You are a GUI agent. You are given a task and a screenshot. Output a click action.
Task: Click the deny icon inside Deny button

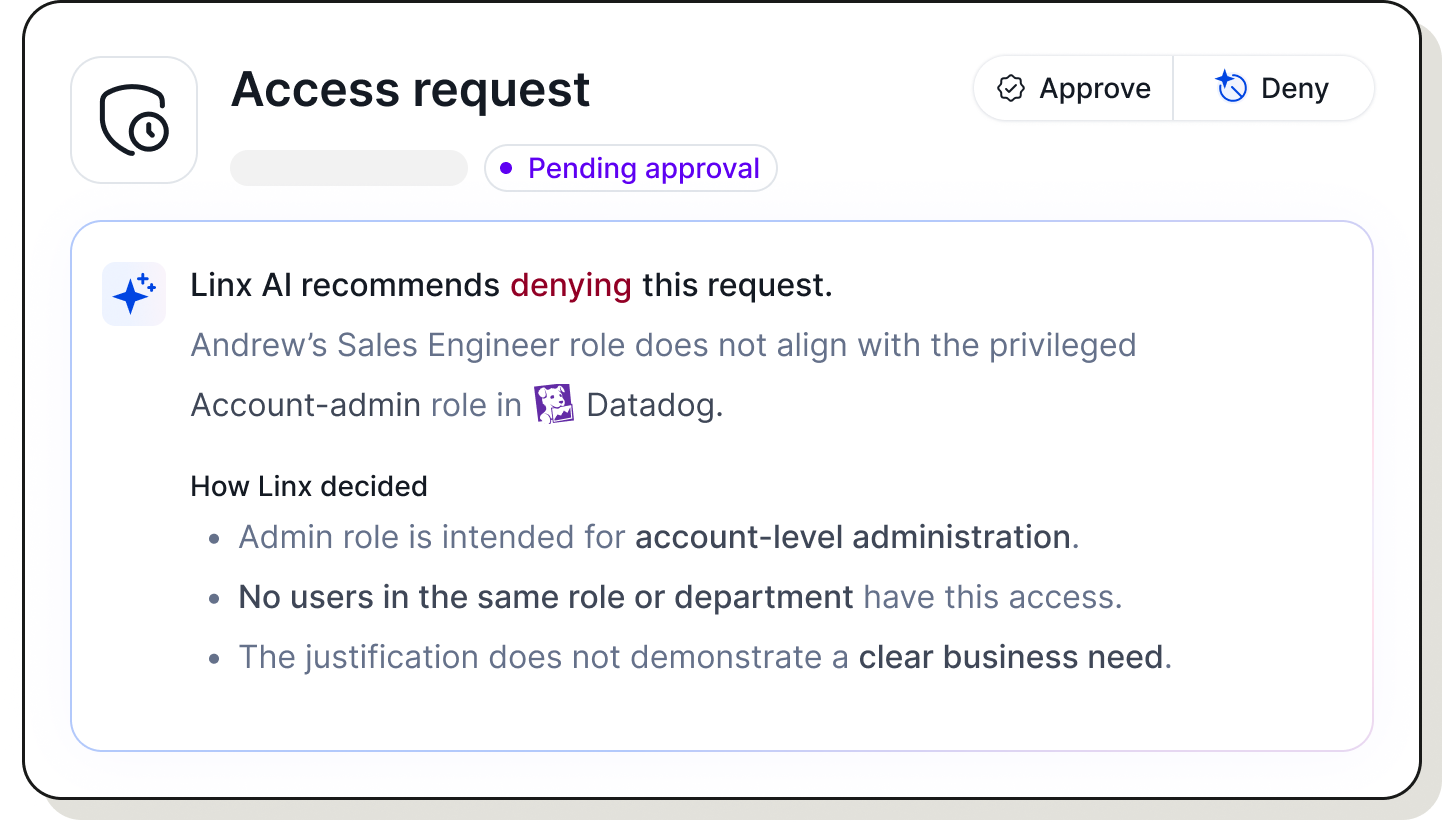click(1230, 88)
